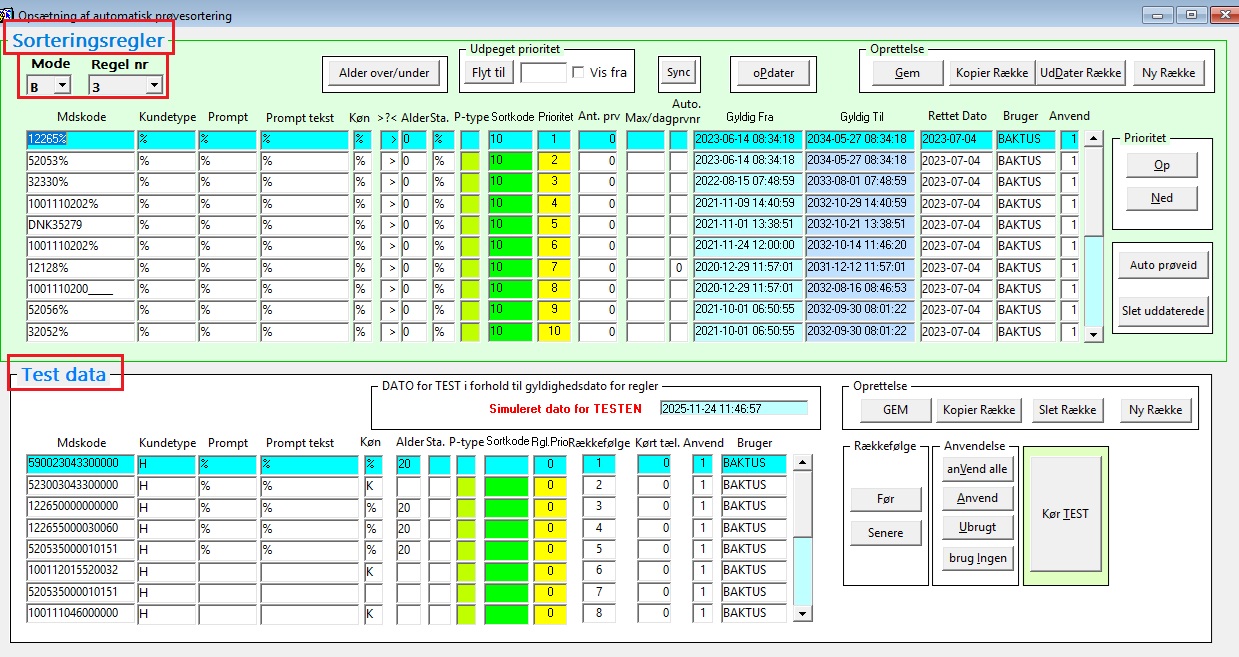Select the green Sortkode cell of row 52053%
The width and height of the screenshot is (1239, 657).
(510, 161)
